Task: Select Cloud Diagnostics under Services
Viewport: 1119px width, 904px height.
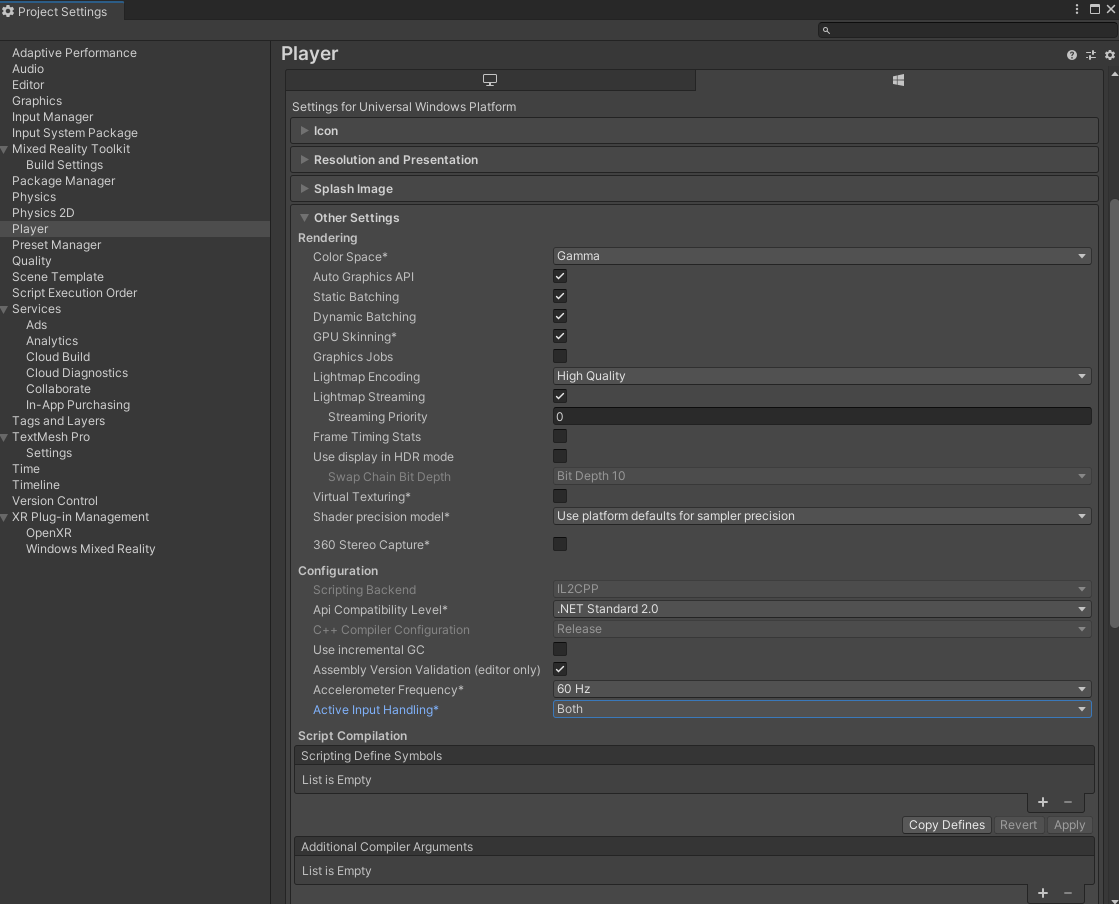Action: pyautogui.click(x=77, y=373)
